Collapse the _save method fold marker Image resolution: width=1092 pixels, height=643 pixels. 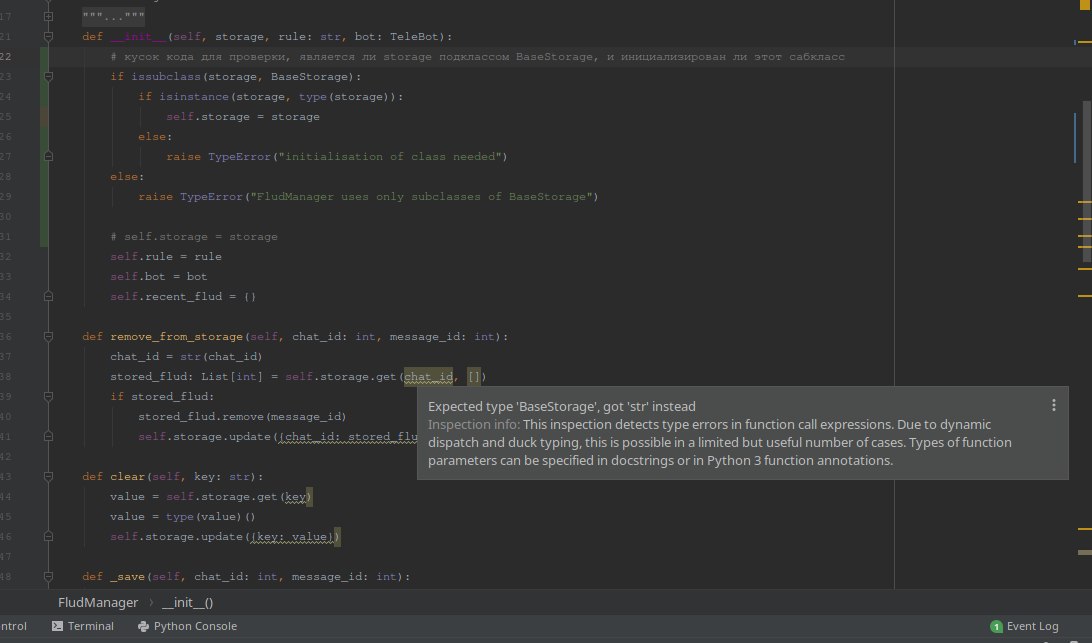click(48, 577)
